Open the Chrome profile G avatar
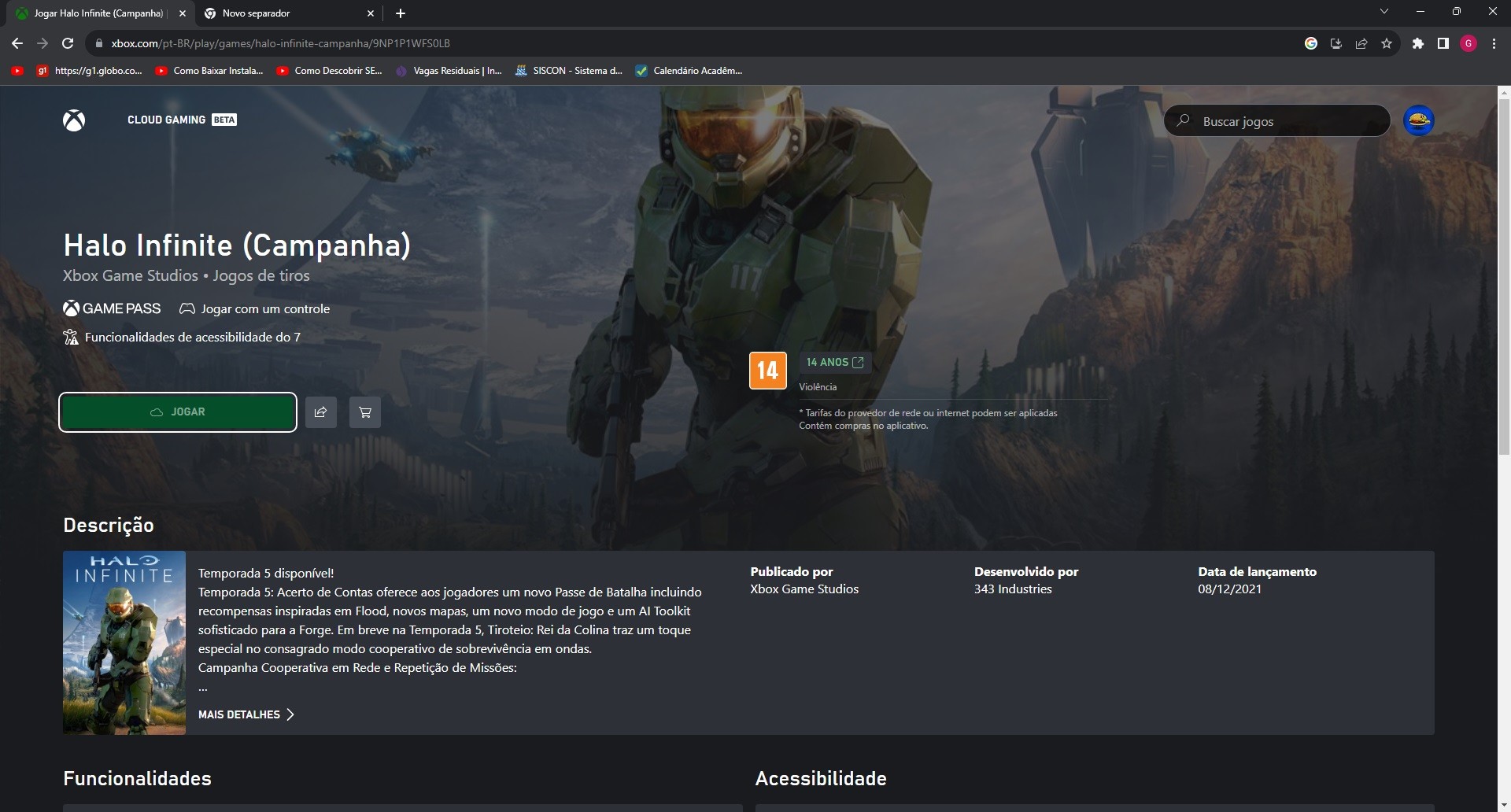The height and width of the screenshot is (812, 1511). 1469,43
